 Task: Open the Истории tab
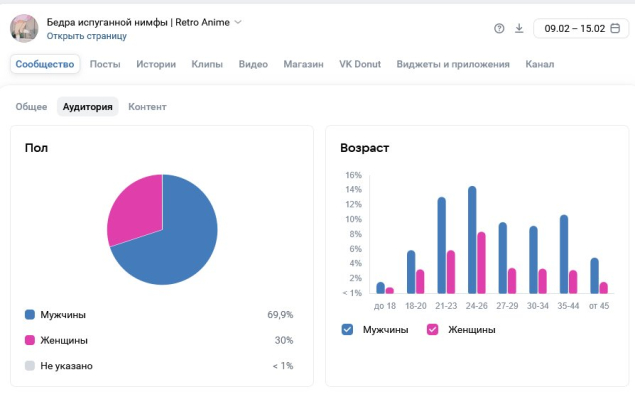pyautogui.click(x=156, y=64)
